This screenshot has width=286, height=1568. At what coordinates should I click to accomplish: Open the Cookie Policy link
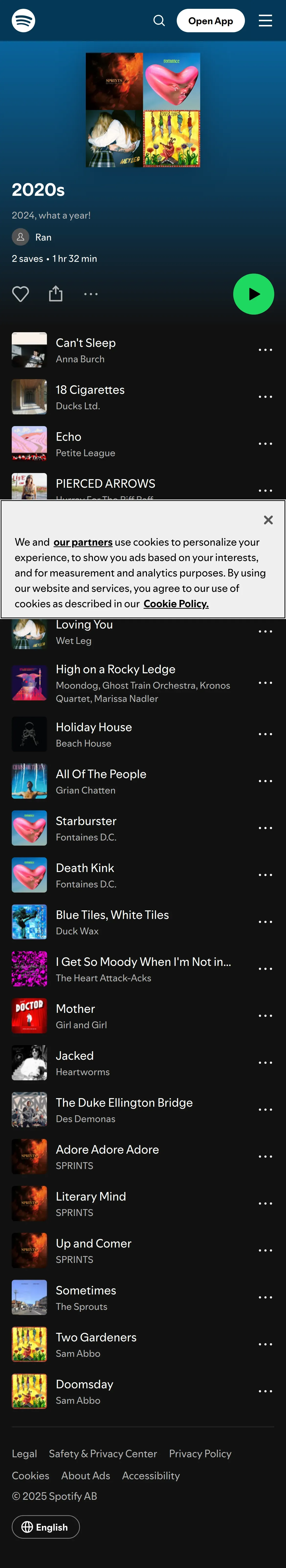pyautogui.click(x=176, y=604)
